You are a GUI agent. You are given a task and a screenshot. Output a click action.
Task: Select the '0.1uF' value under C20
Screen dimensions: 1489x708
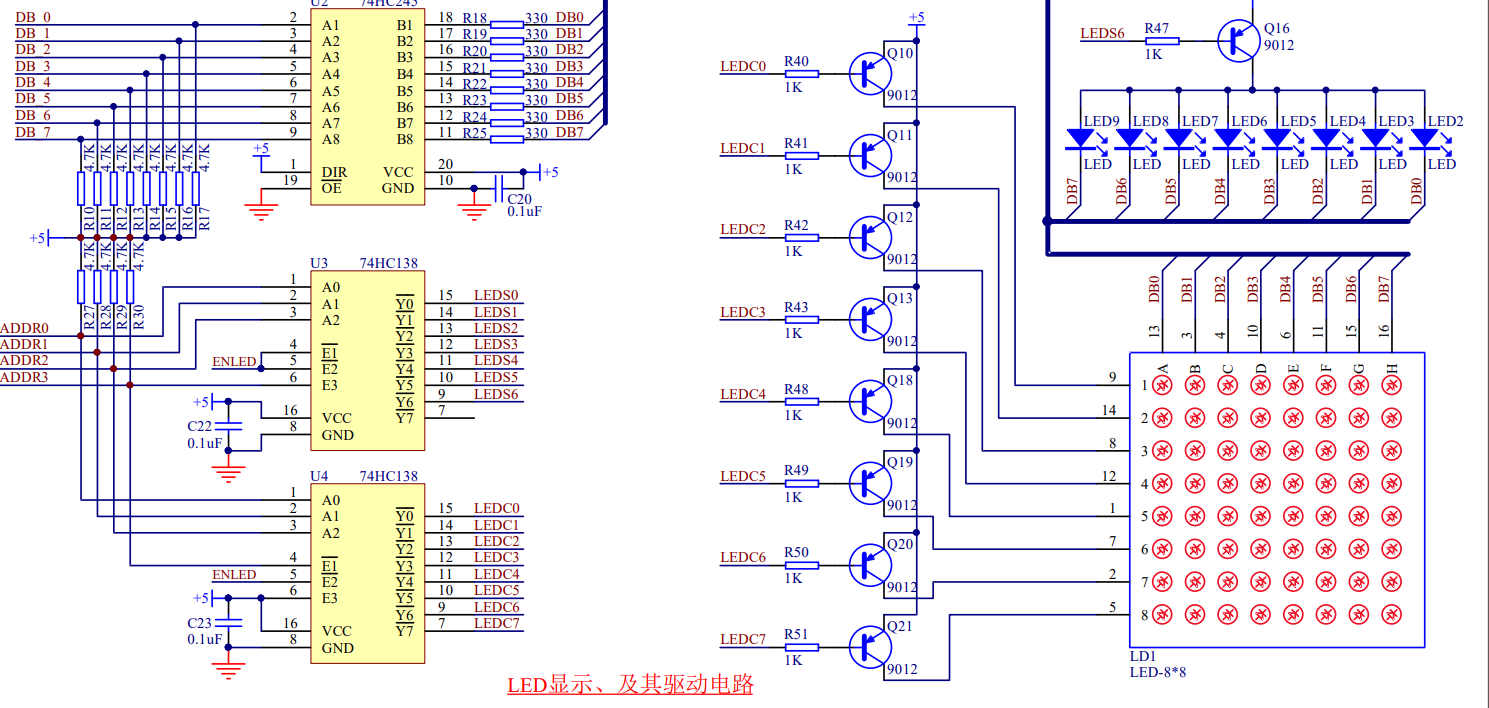524,212
